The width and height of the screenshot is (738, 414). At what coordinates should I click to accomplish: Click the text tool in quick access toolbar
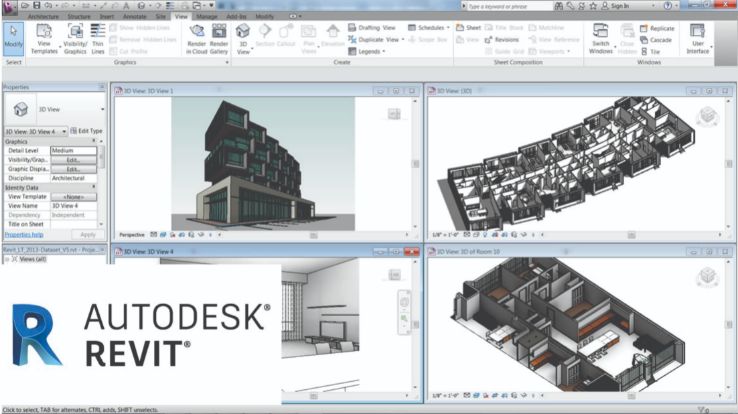(x=126, y=6)
